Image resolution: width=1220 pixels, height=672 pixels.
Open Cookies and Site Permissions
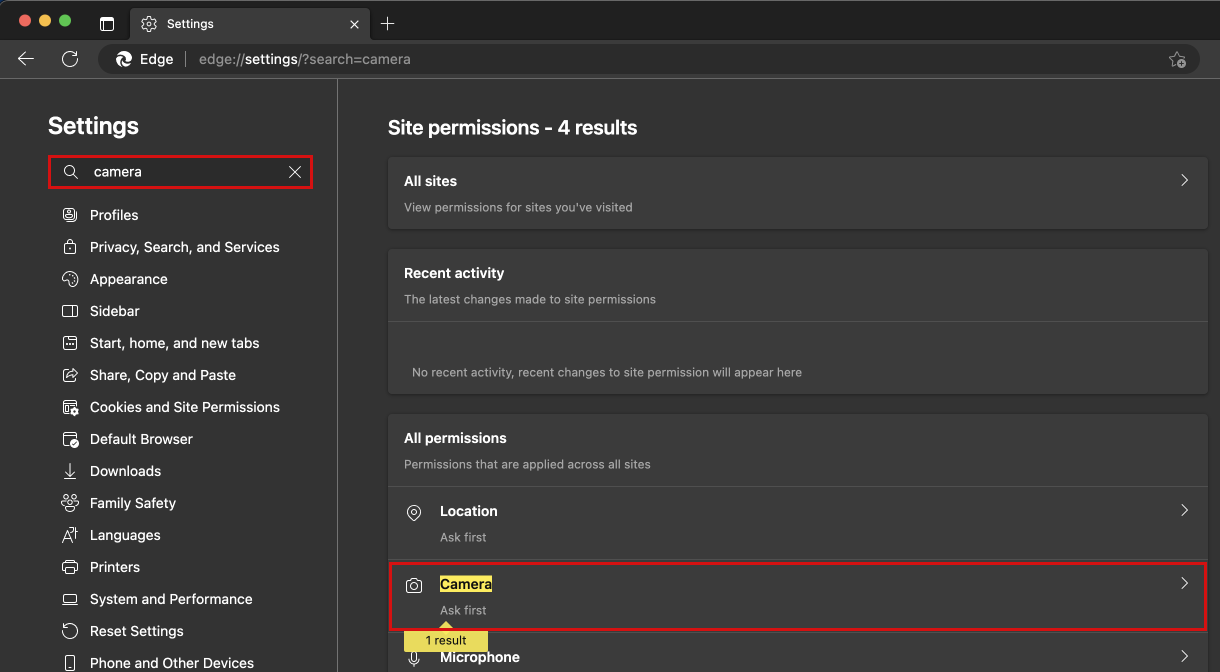pos(184,407)
